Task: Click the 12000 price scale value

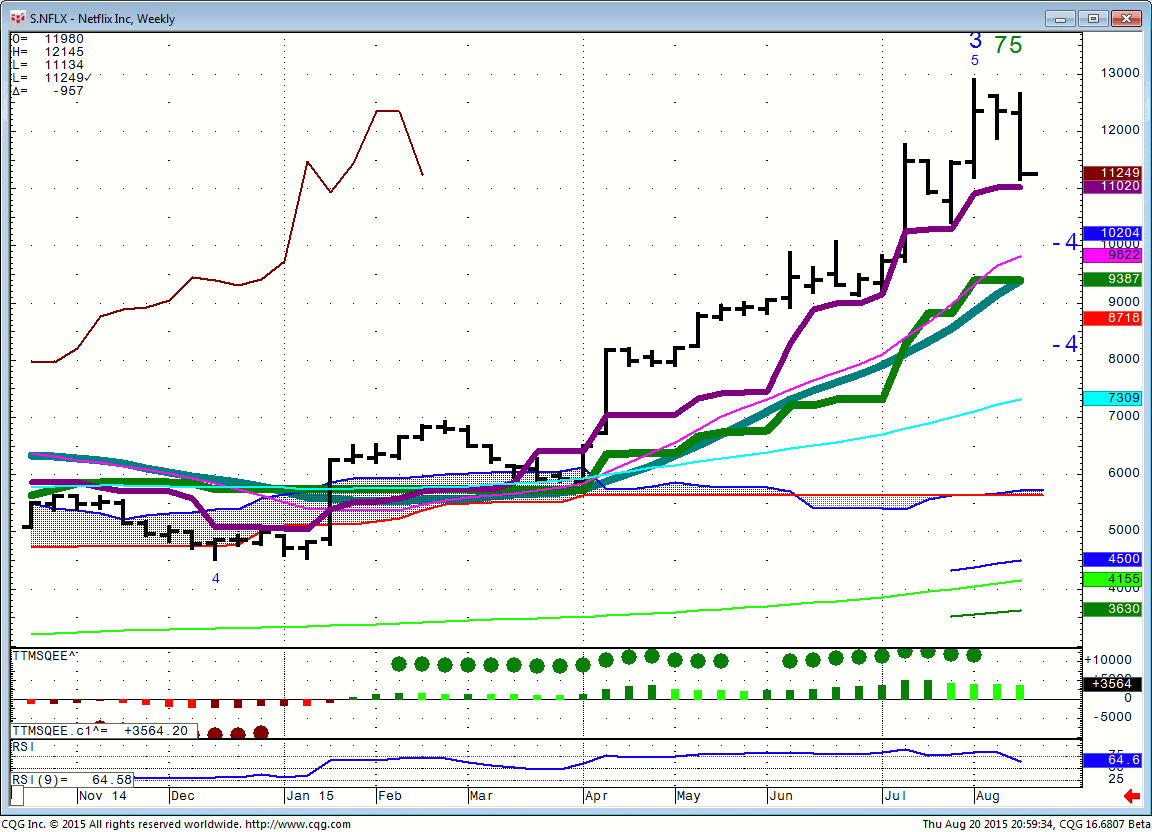Action: (x=1120, y=130)
